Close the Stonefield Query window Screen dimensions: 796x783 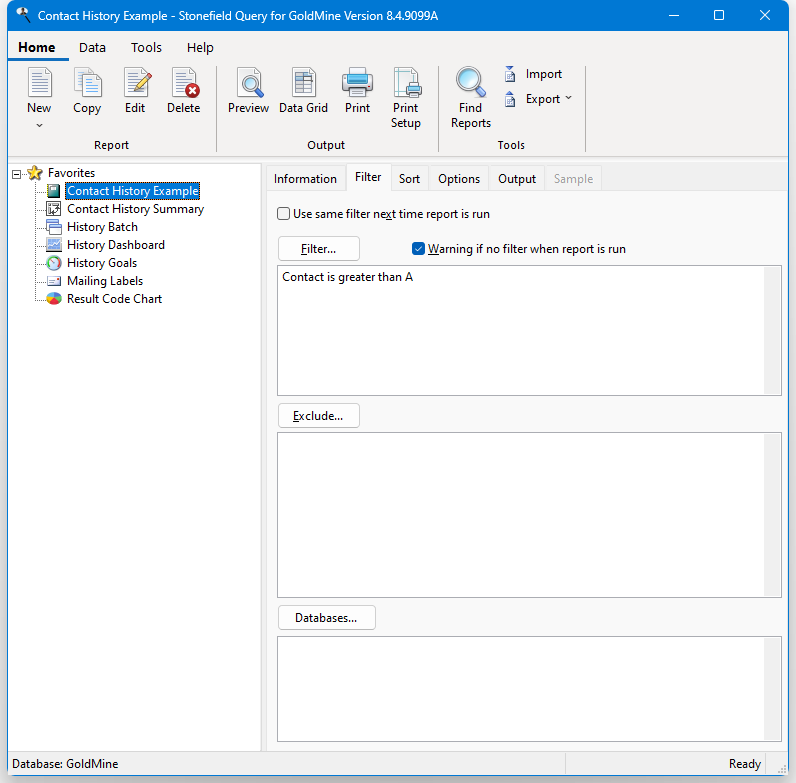(x=765, y=16)
